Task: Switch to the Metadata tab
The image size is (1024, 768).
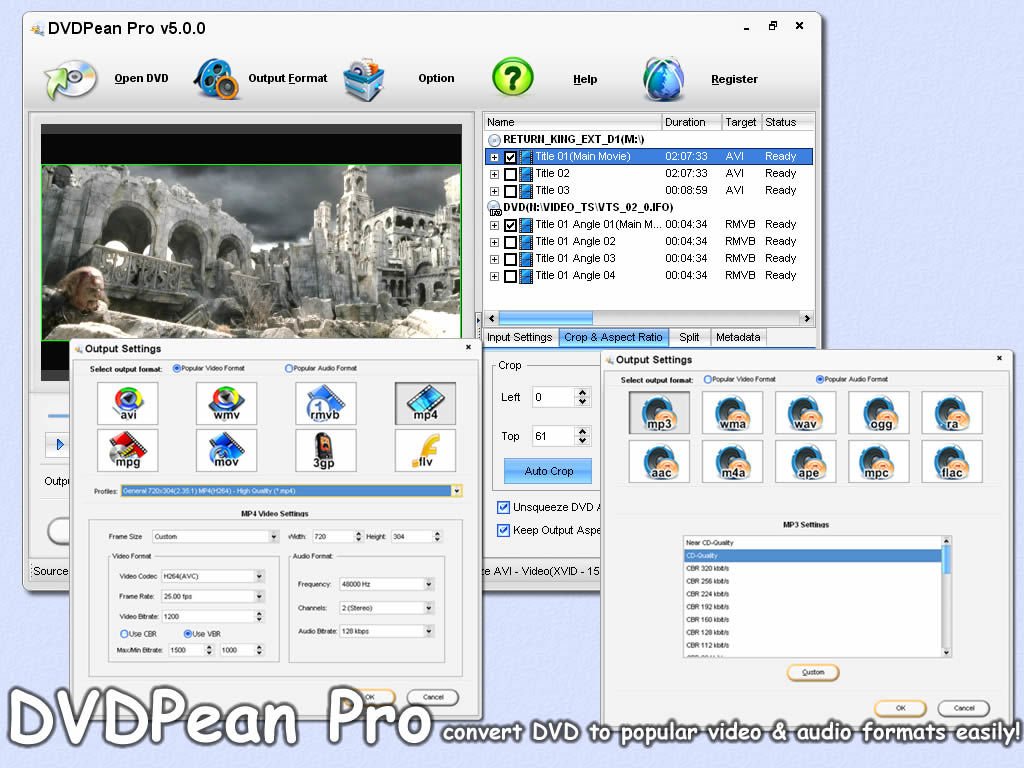Action: [x=738, y=338]
